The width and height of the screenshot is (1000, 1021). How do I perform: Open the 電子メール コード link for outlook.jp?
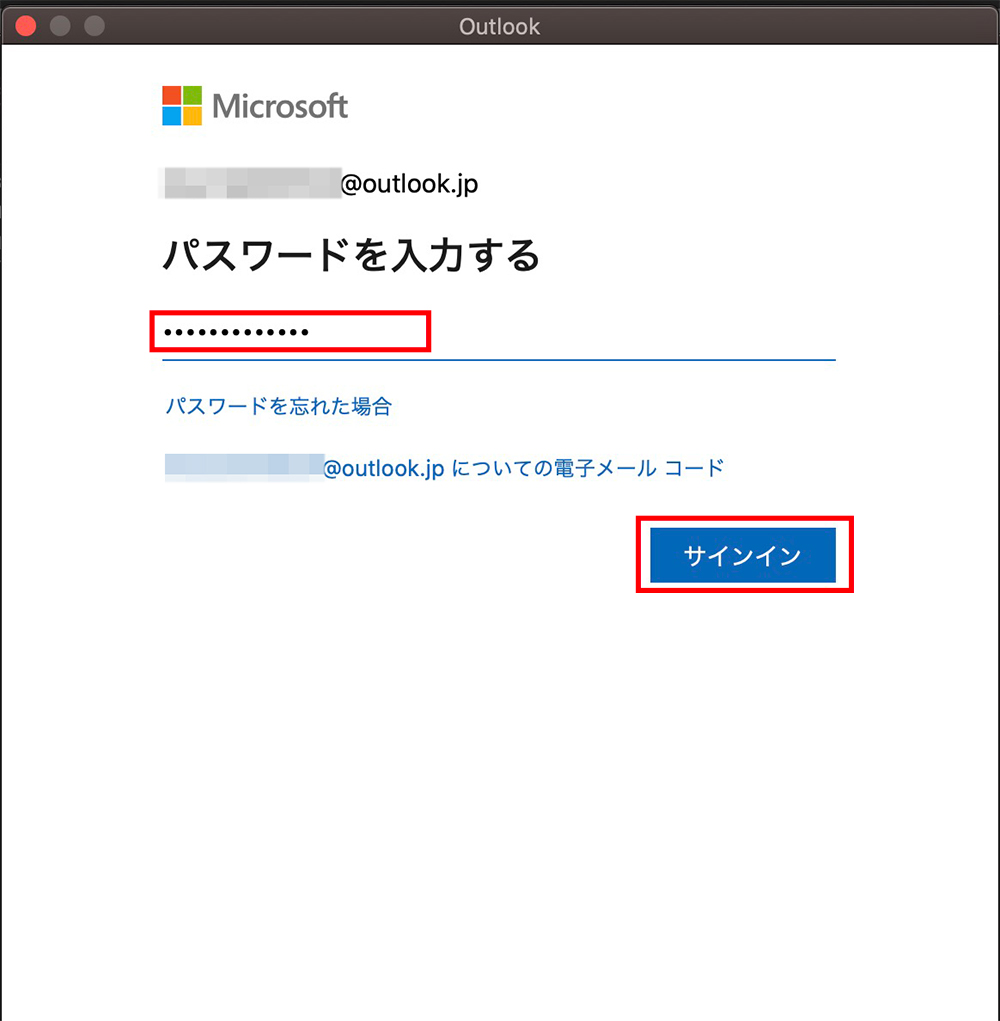444,468
